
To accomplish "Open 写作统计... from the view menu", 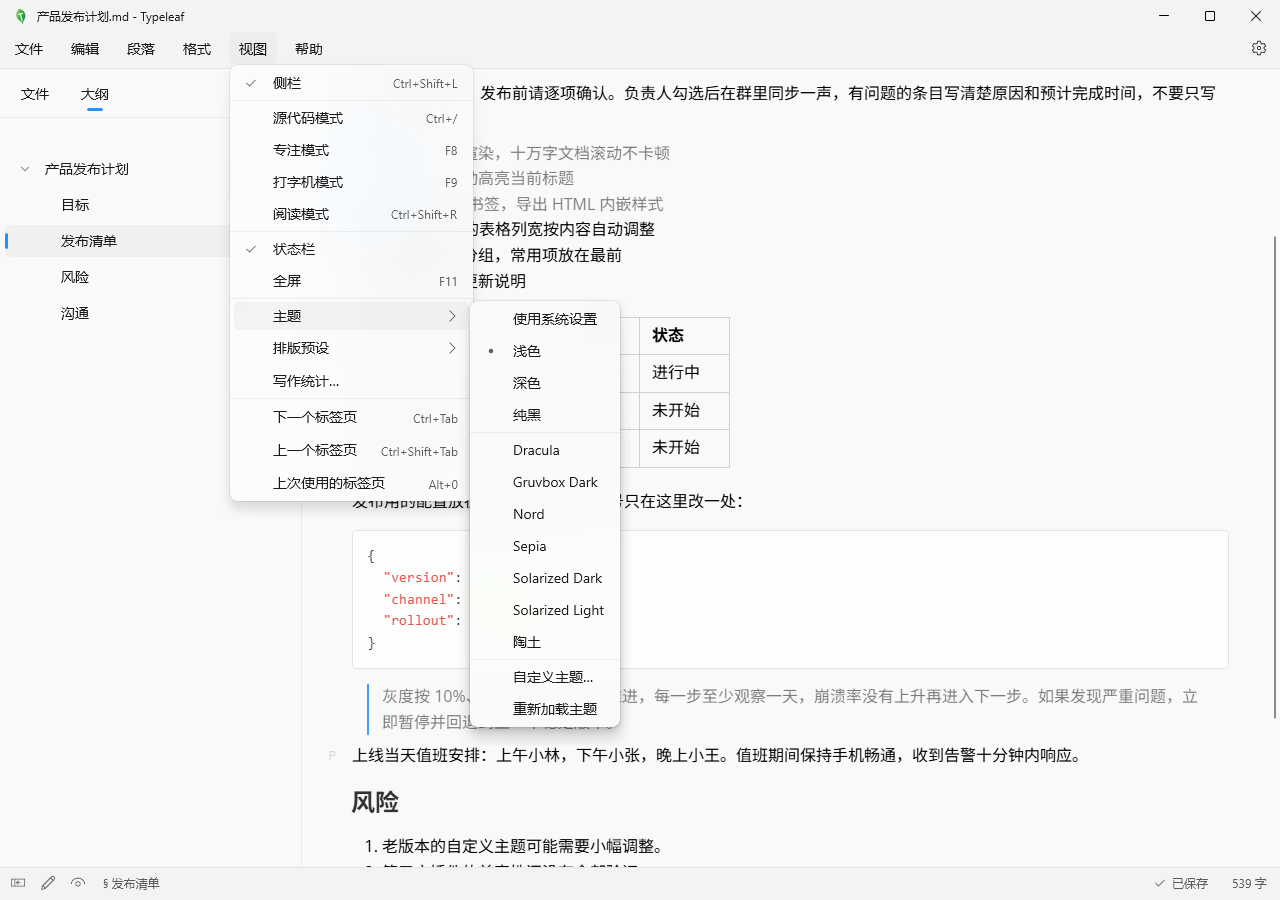I will [x=351, y=381].
